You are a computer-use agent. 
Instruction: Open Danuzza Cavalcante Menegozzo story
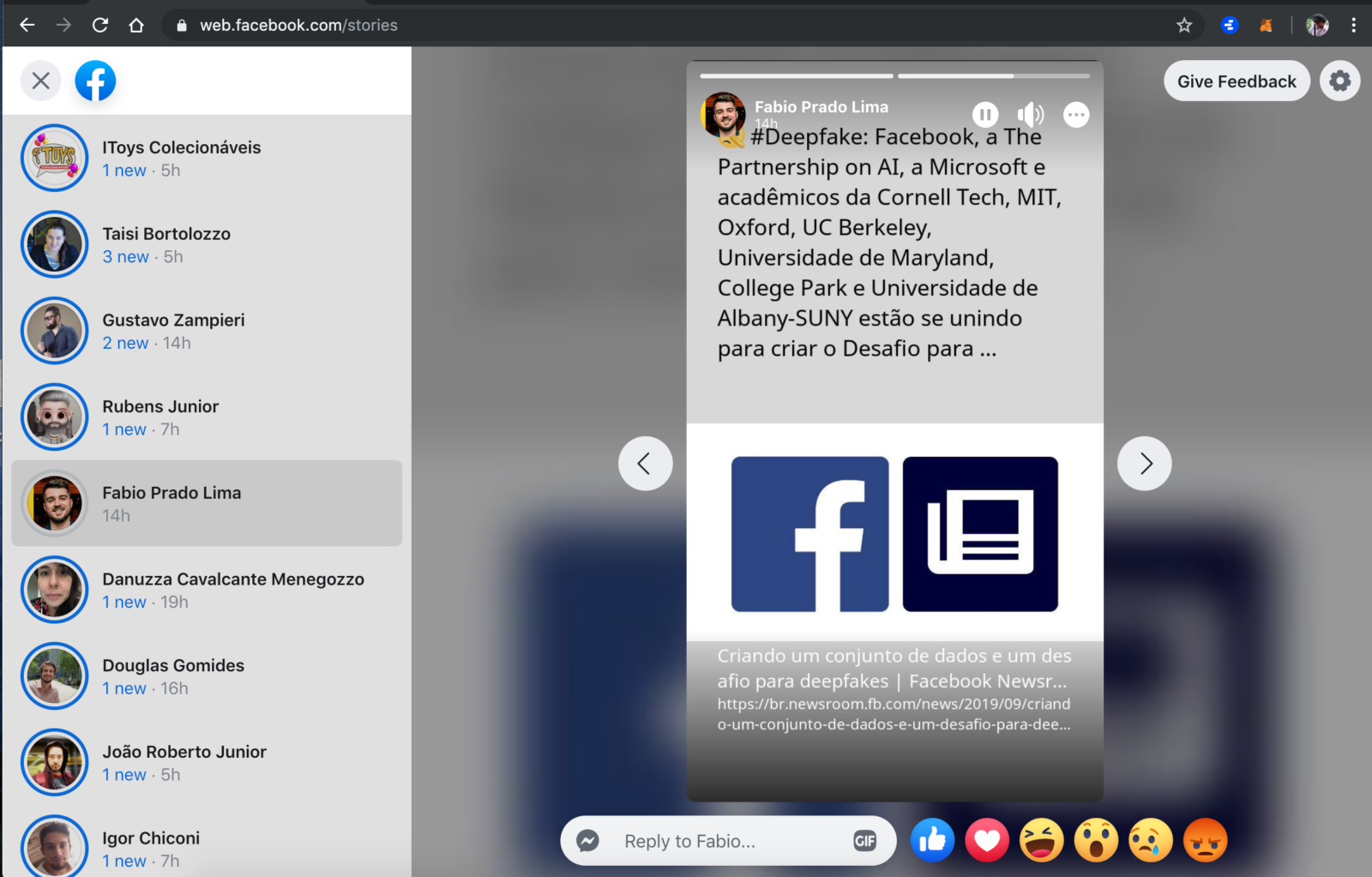click(x=207, y=590)
